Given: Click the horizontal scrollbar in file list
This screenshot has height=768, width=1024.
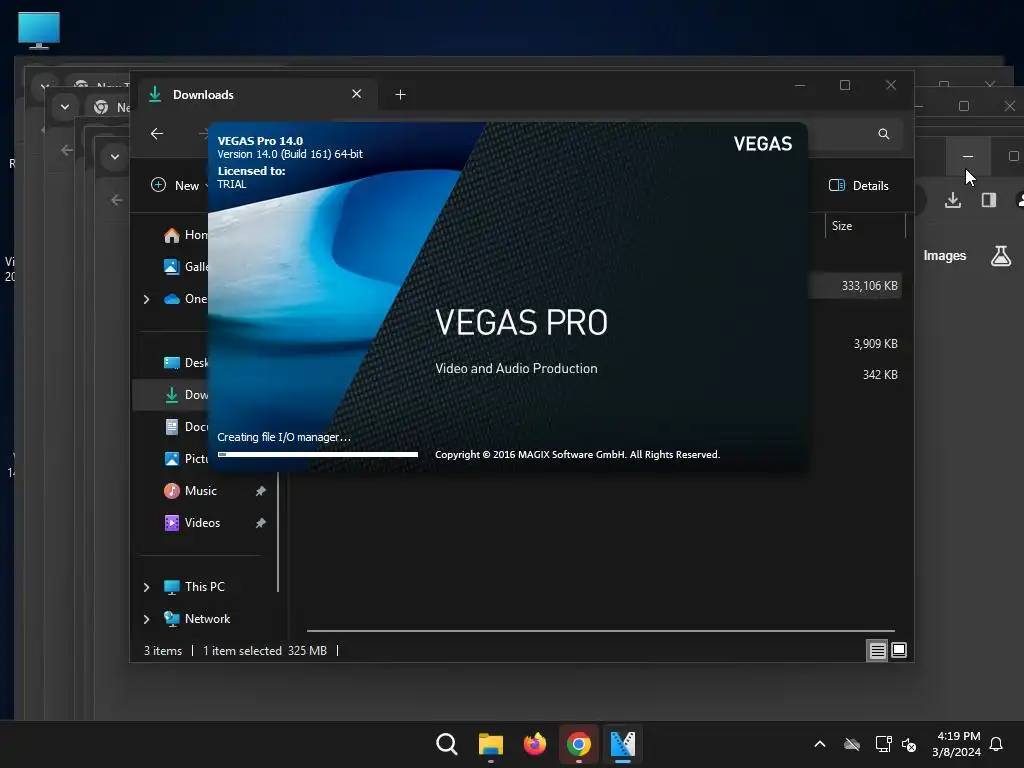Looking at the screenshot, I should pos(601,631).
